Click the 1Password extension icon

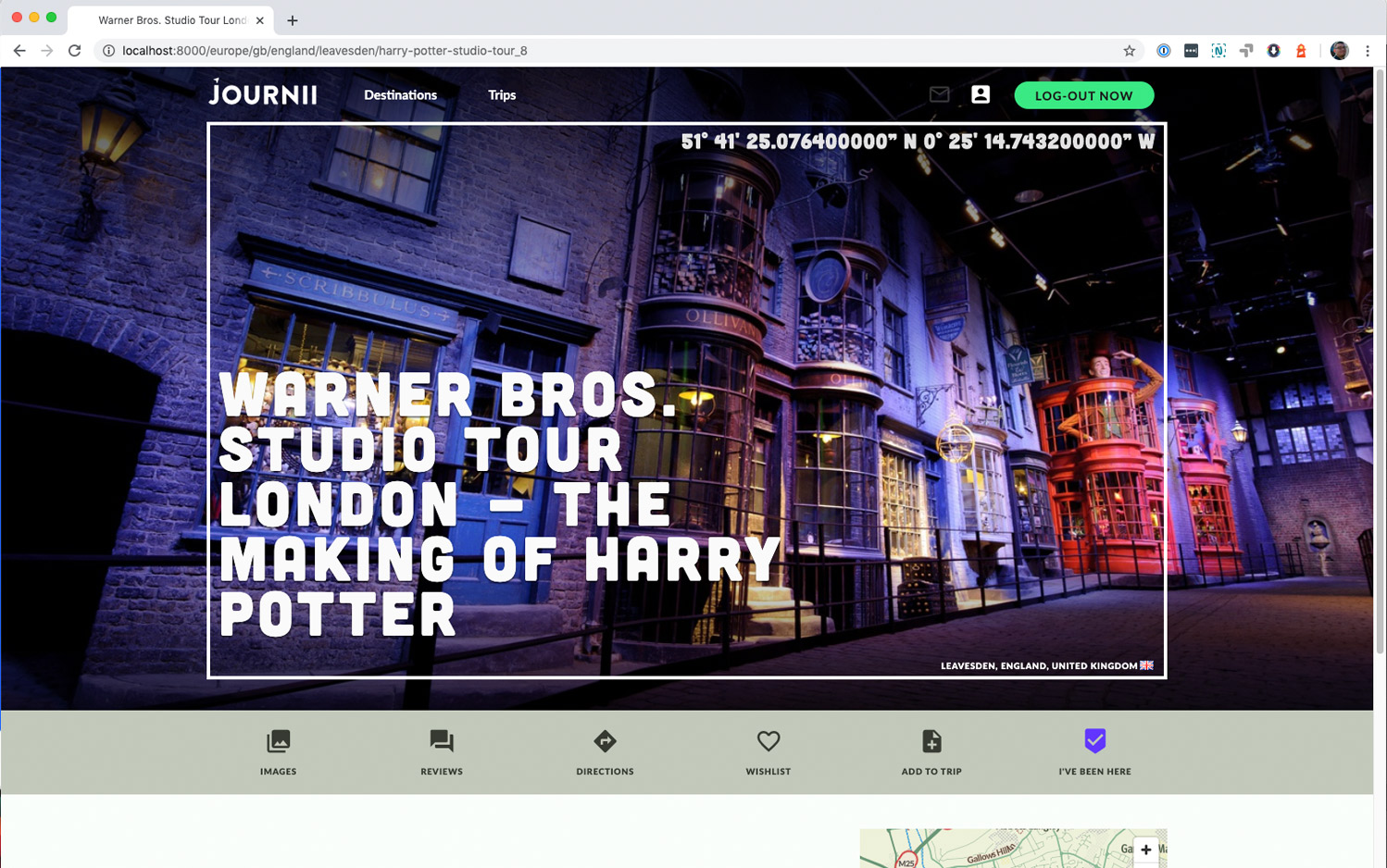tap(1164, 51)
